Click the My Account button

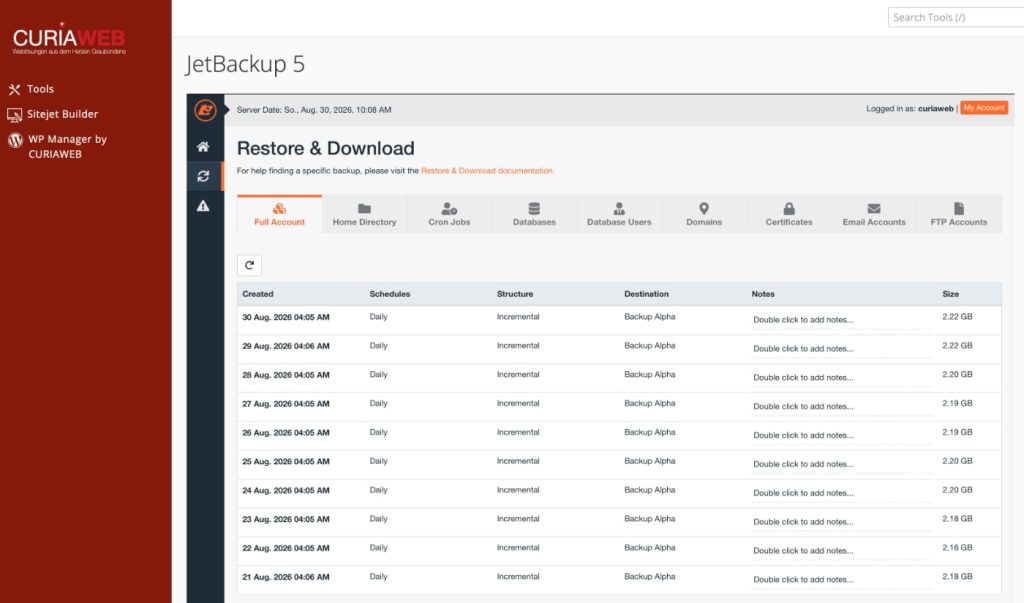point(984,108)
